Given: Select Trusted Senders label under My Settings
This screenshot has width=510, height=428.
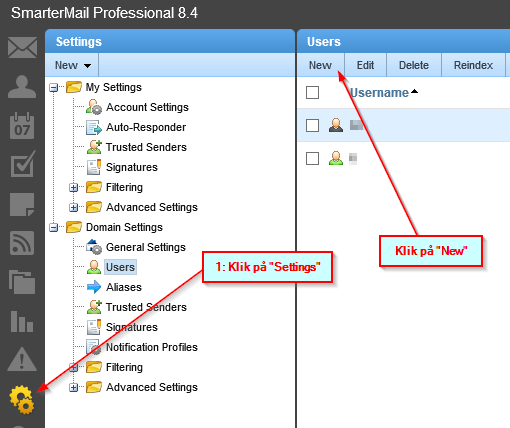Looking at the screenshot, I should point(146,147).
